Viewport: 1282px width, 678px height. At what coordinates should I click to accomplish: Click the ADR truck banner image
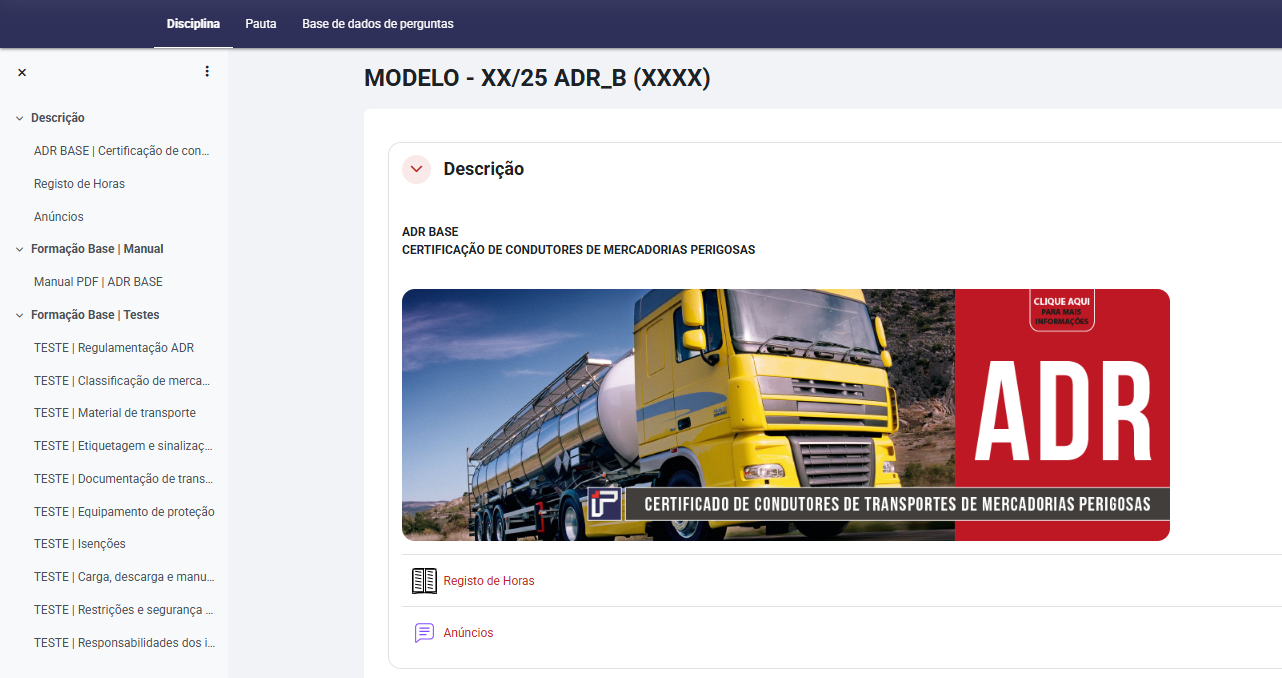click(785, 414)
